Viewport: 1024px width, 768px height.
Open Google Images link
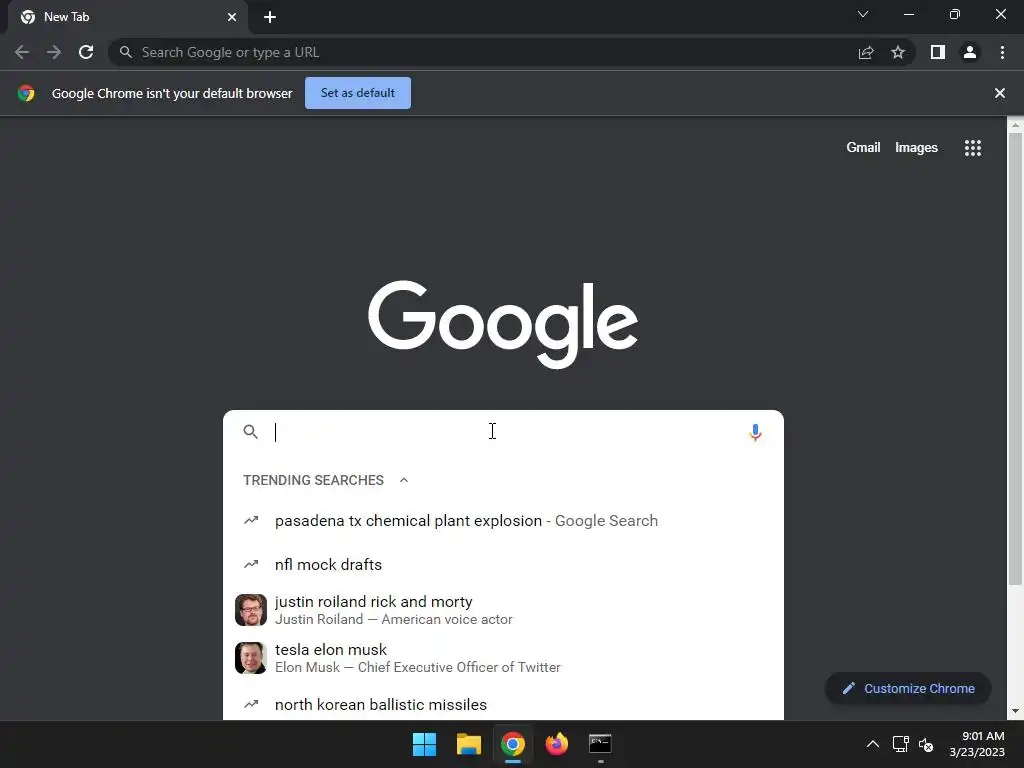click(916, 148)
